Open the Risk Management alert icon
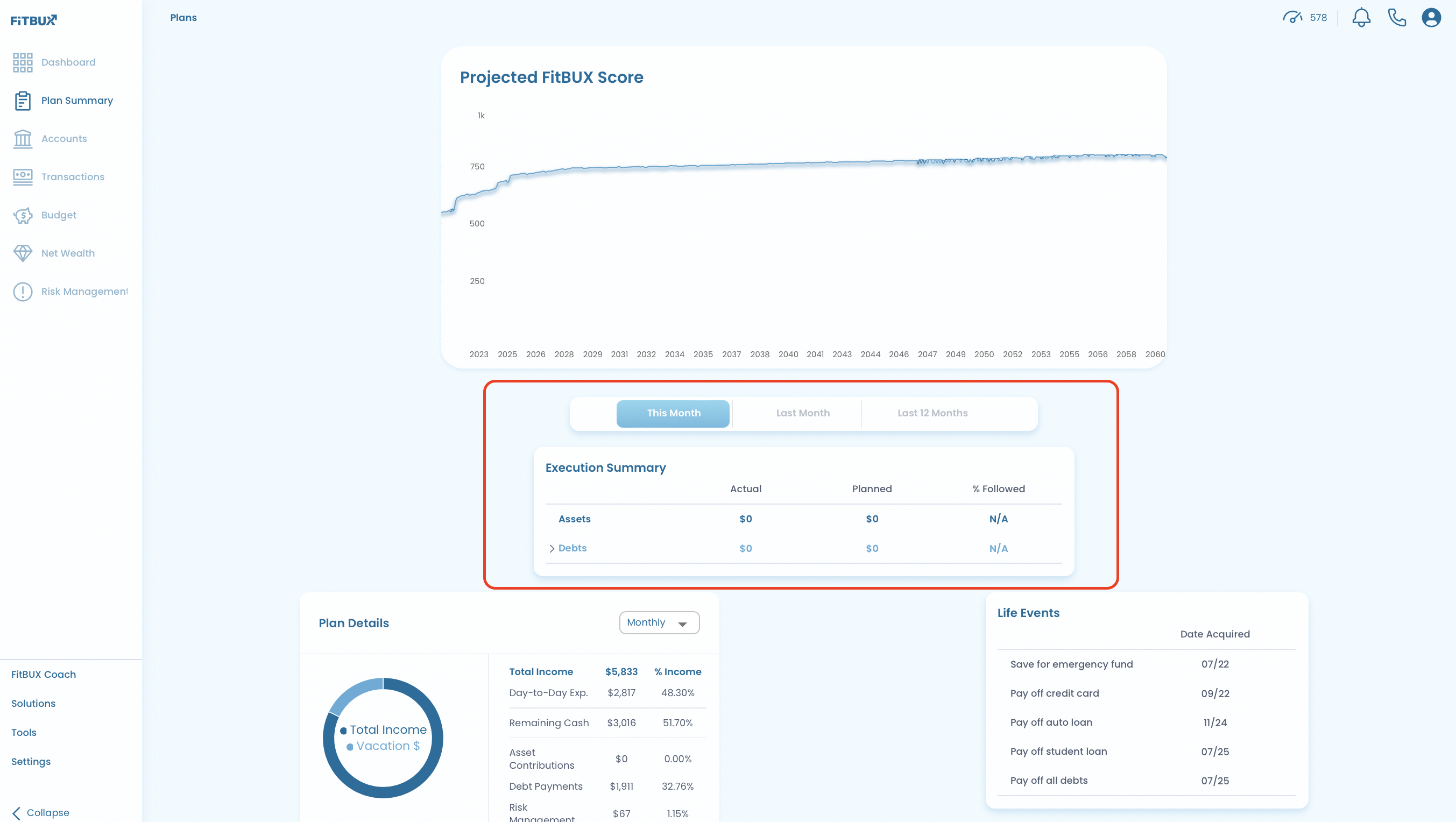This screenshot has height=822, width=1456. click(x=23, y=292)
